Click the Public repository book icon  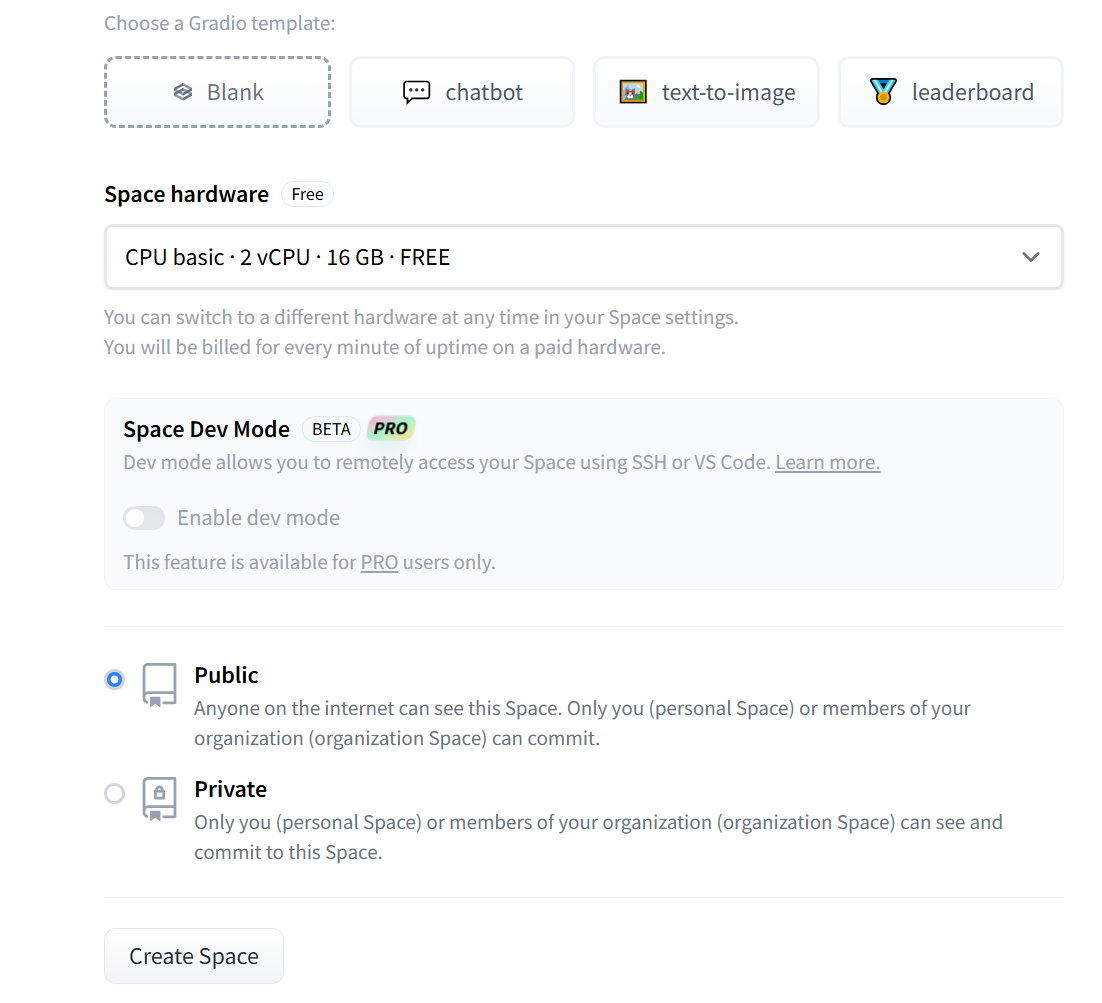point(159,685)
